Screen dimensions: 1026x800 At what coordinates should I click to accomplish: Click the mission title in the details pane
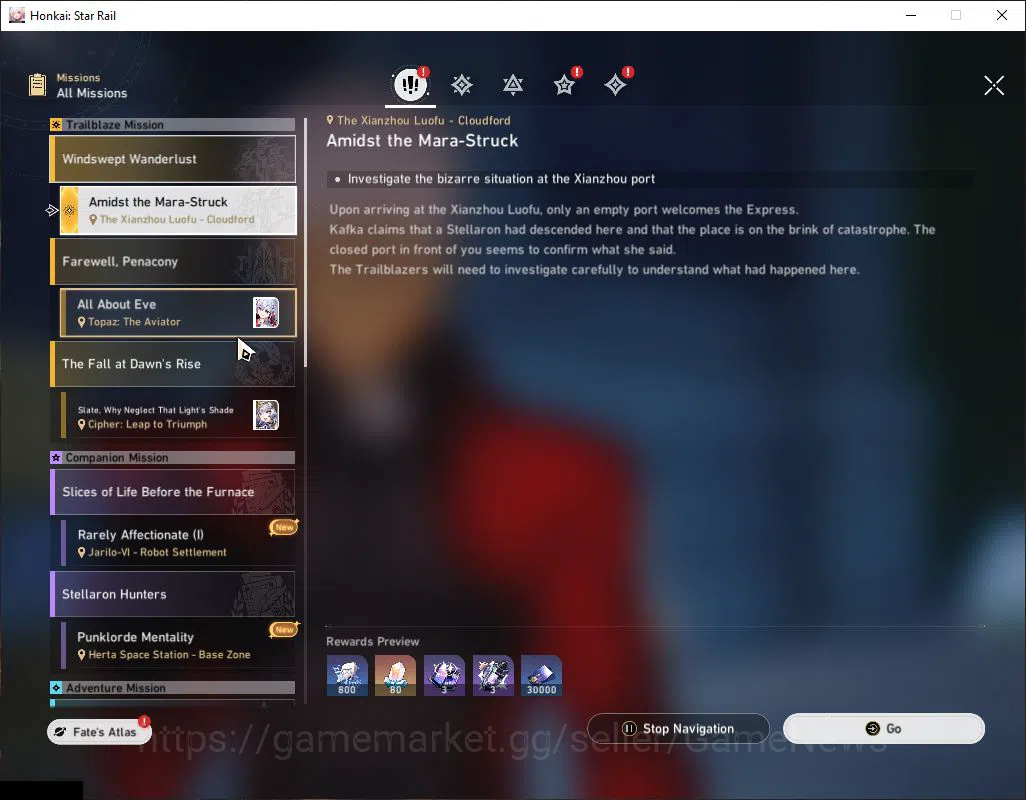pyautogui.click(x=422, y=141)
